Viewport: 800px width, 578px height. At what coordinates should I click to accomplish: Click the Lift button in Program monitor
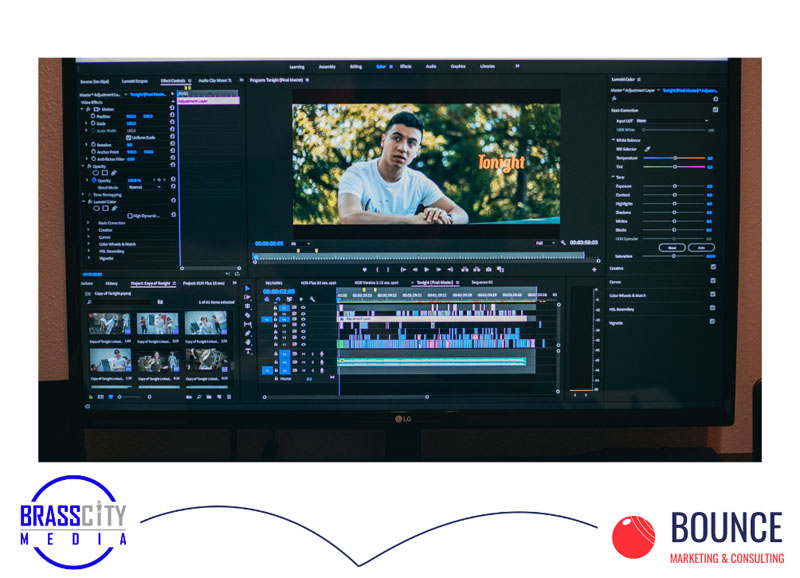465,269
